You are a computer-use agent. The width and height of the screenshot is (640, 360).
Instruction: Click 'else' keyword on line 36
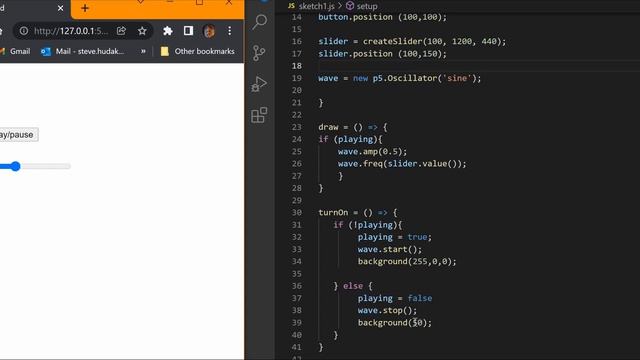coord(353,286)
